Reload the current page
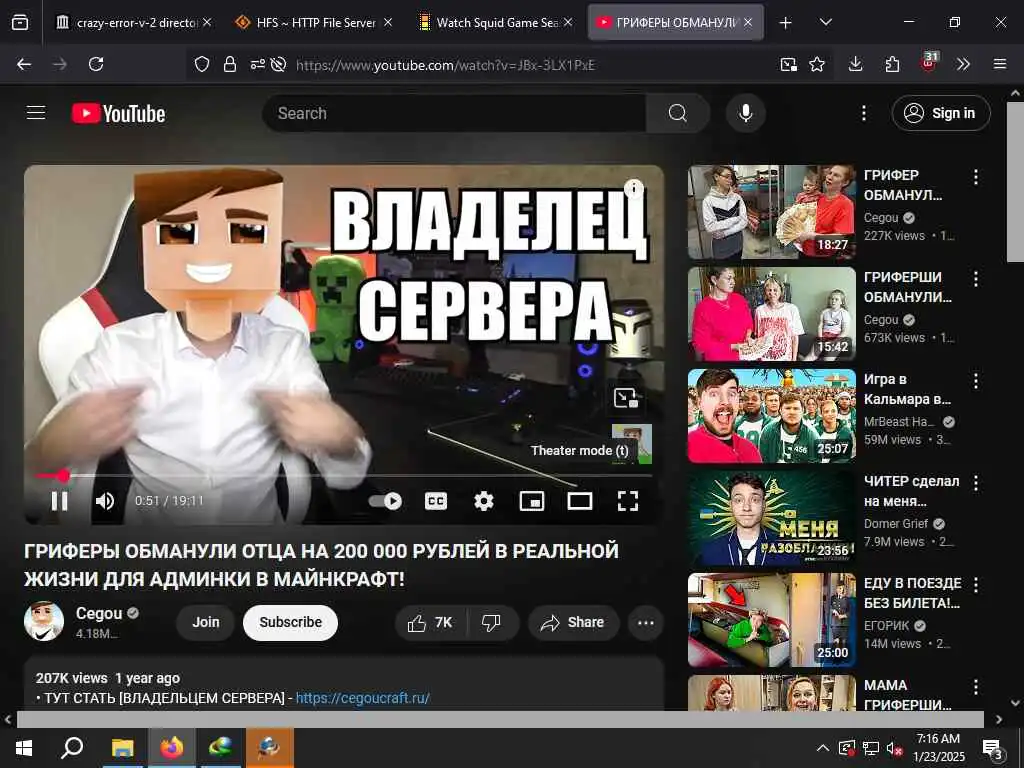 (x=96, y=64)
